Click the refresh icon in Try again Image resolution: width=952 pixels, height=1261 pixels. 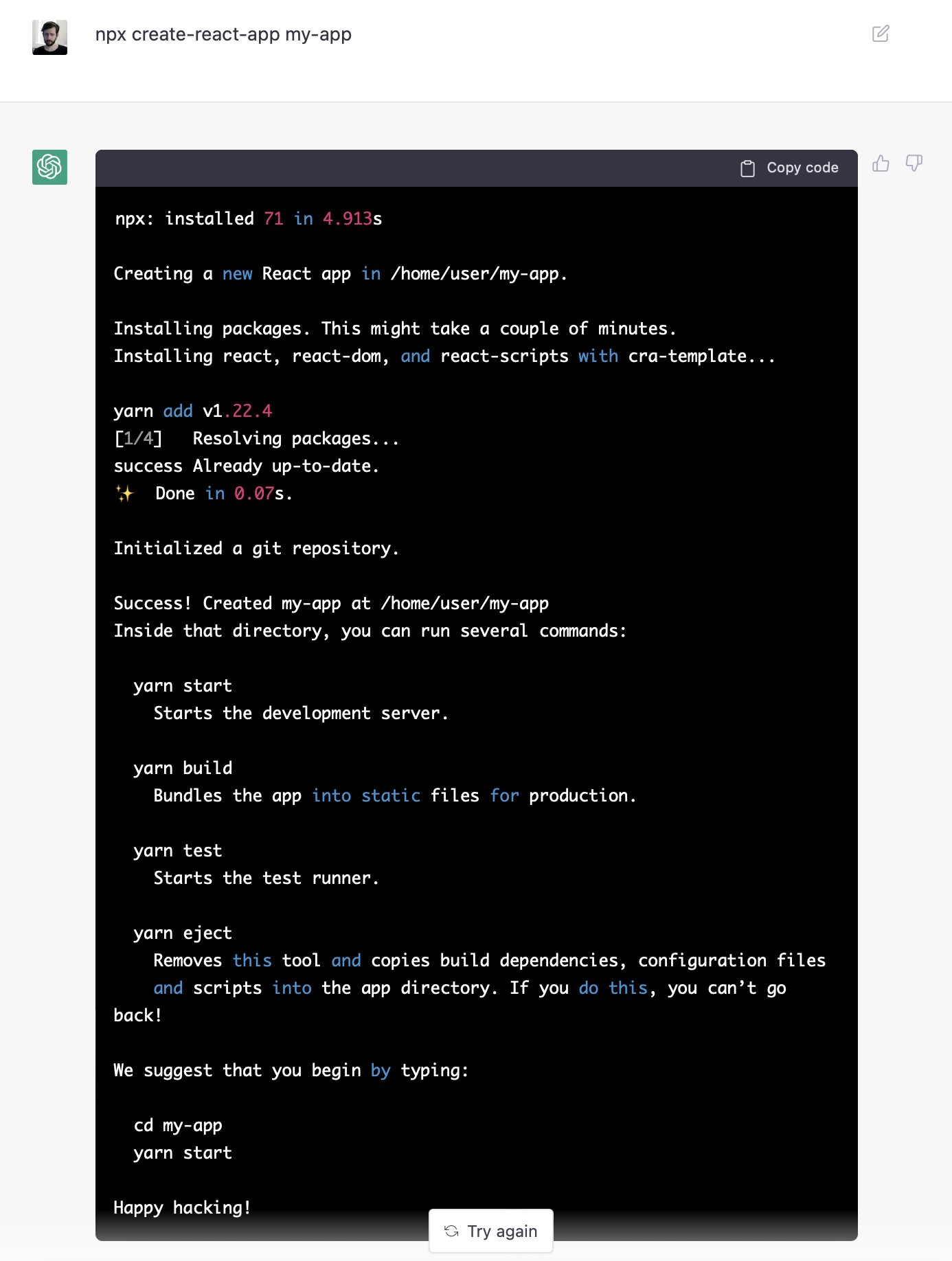click(451, 1231)
